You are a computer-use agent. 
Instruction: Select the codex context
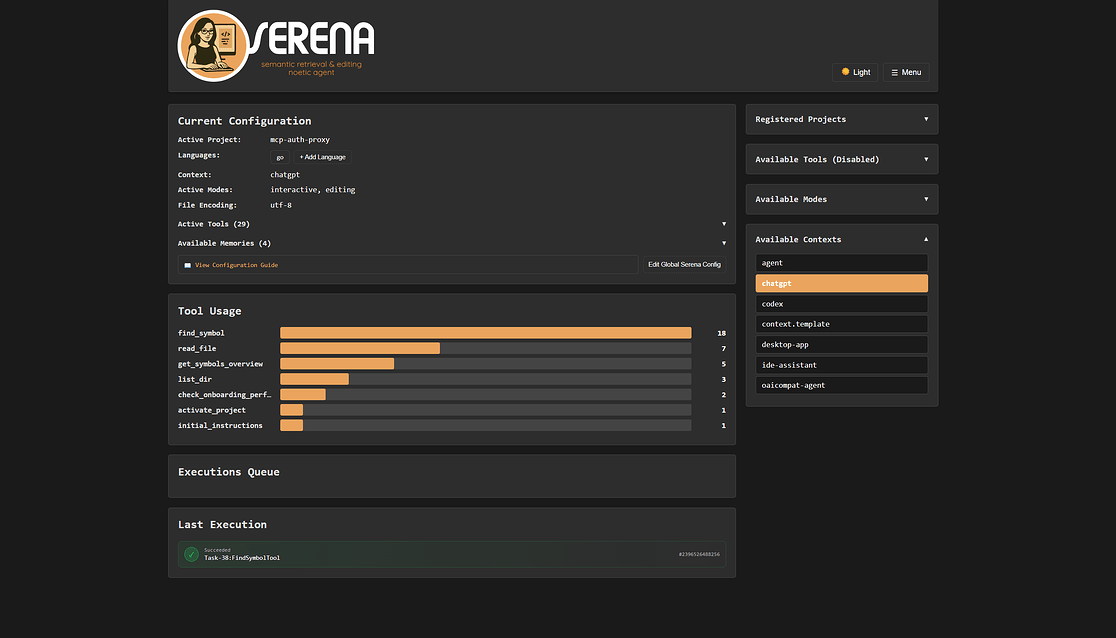(x=842, y=304)
